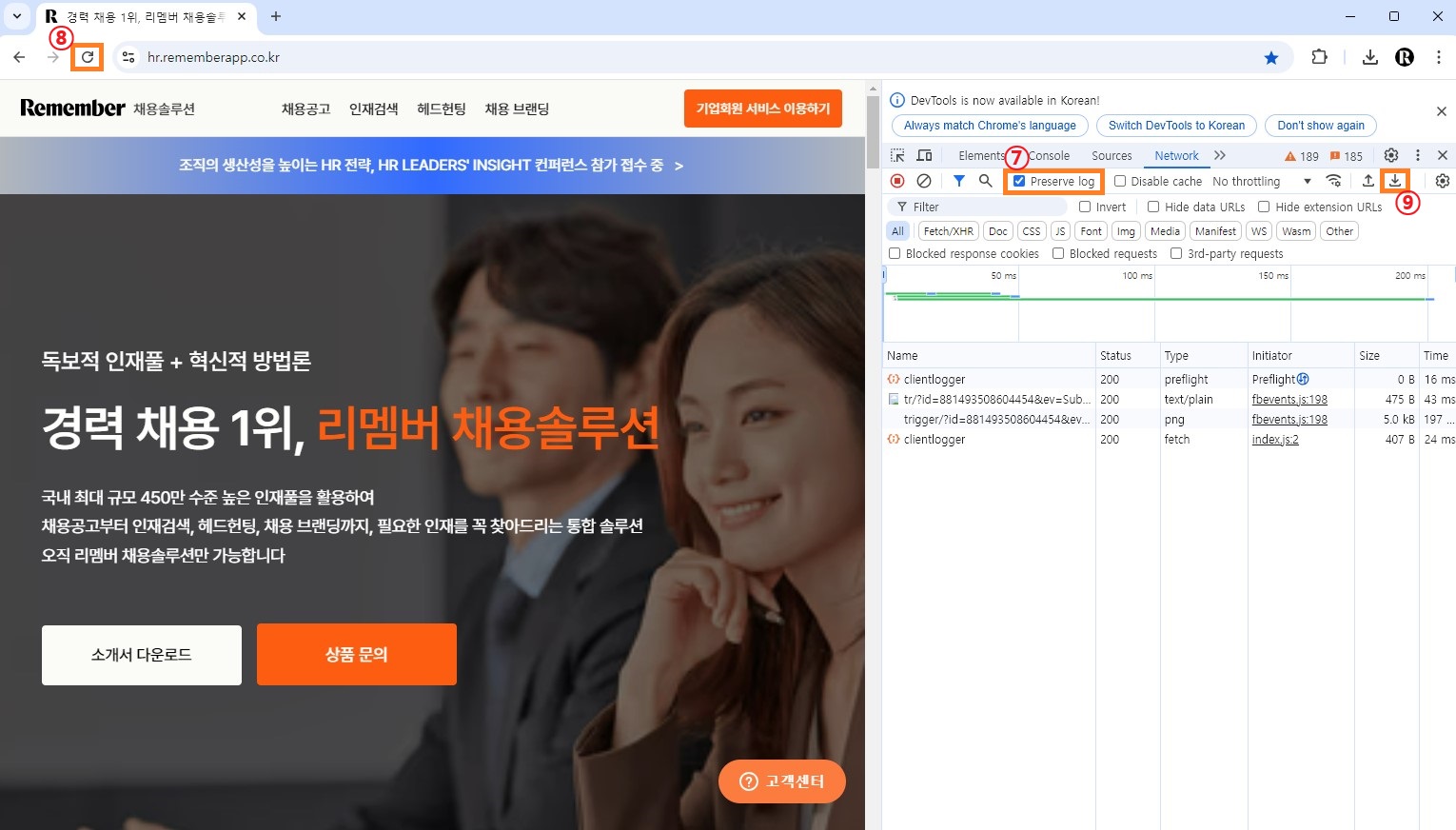Clear the network log
1456x830 pixels.
pyautogui.click(x=924, y=181)
